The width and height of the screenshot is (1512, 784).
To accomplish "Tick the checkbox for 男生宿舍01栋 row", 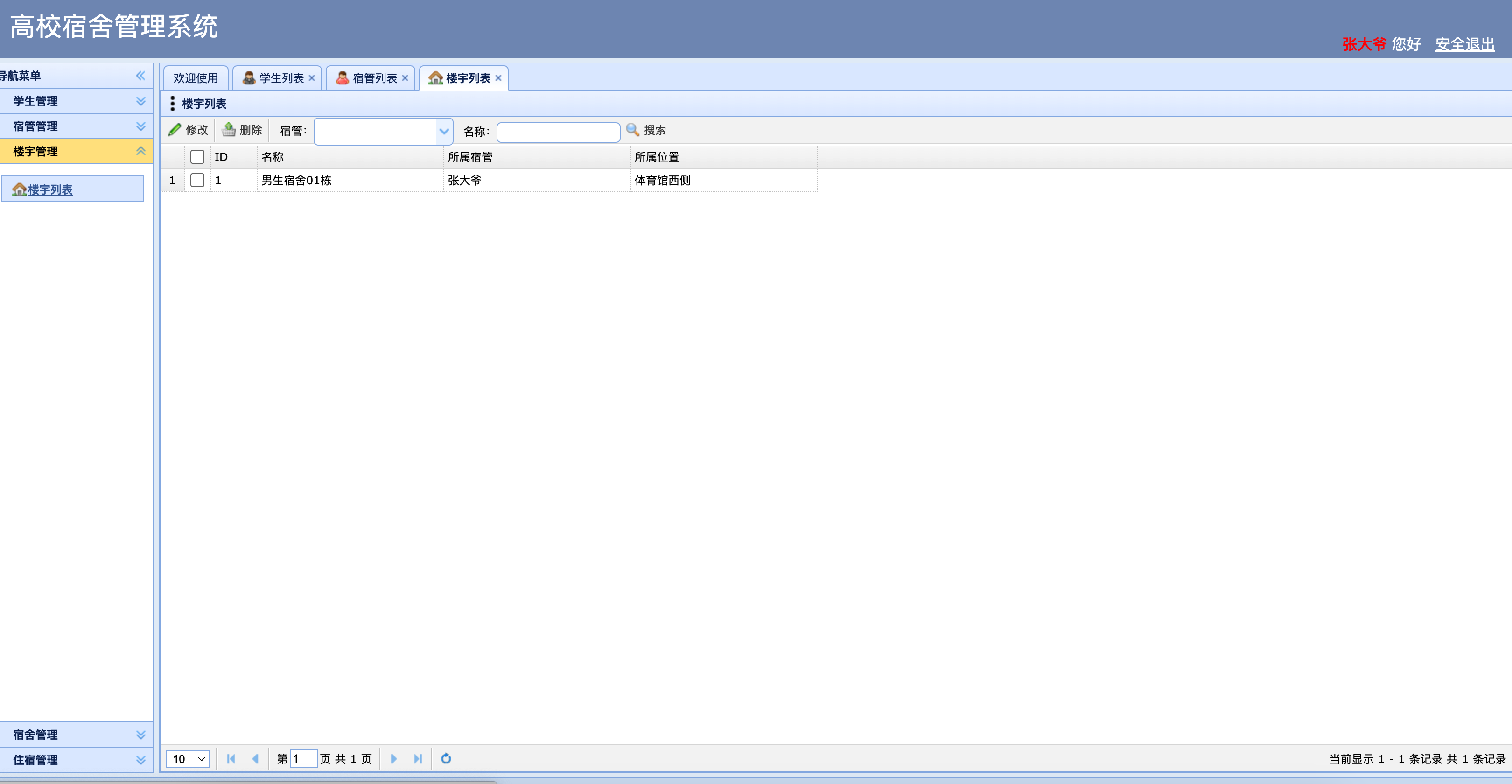I will 197,180.
